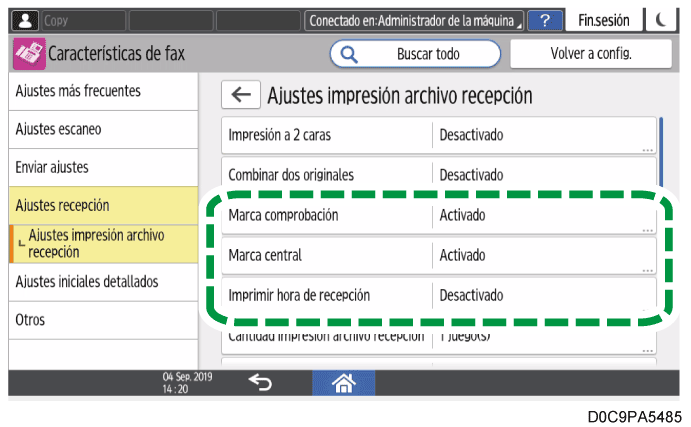
Task: Activate energy saver moon icon
Action: [x=664, y=20]
